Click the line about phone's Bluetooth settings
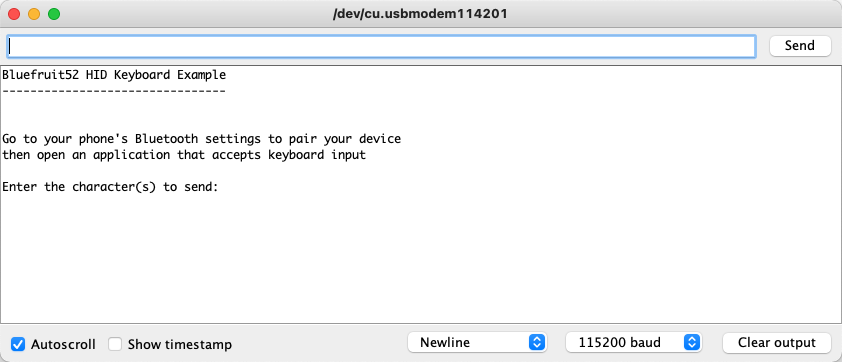The image size is (842, 362). pyautogui.click(x=201, y=139)
